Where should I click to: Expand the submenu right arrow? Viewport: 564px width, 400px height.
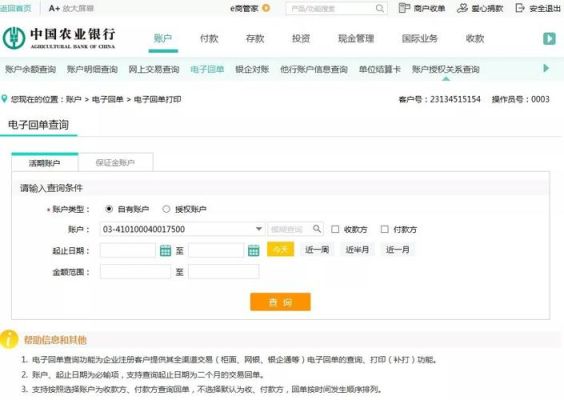pos(546,68)
